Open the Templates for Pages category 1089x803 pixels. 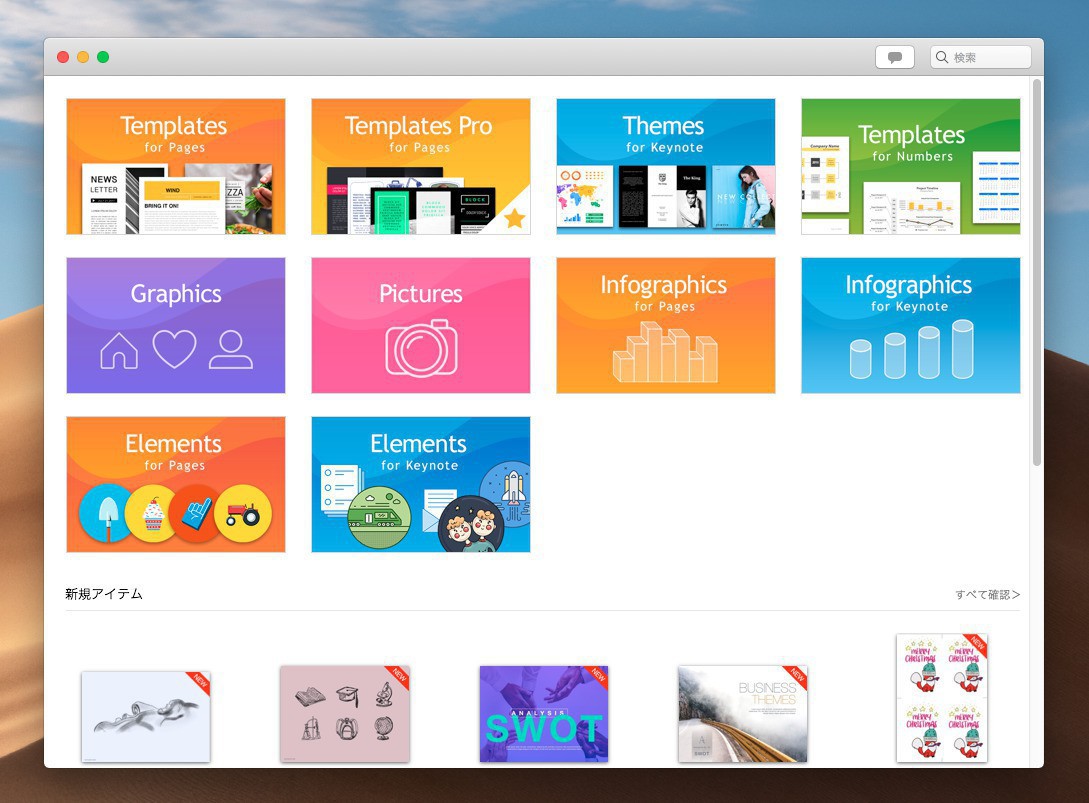(176, 167)
